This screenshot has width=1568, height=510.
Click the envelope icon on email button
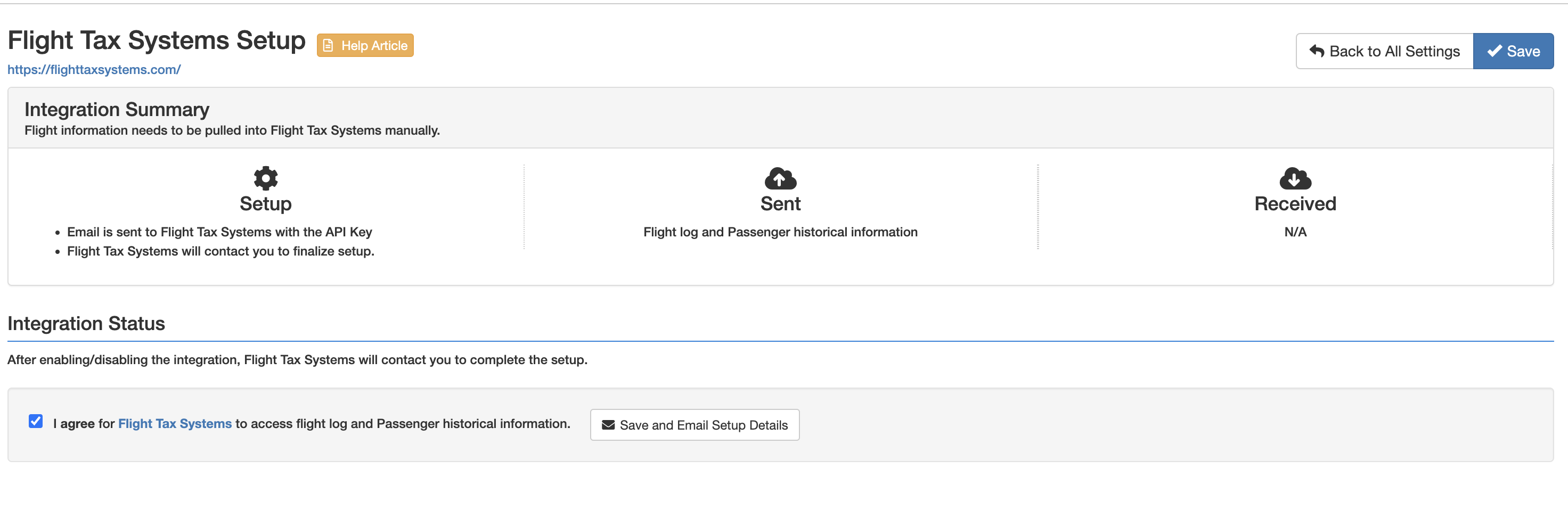coord(608,425)
